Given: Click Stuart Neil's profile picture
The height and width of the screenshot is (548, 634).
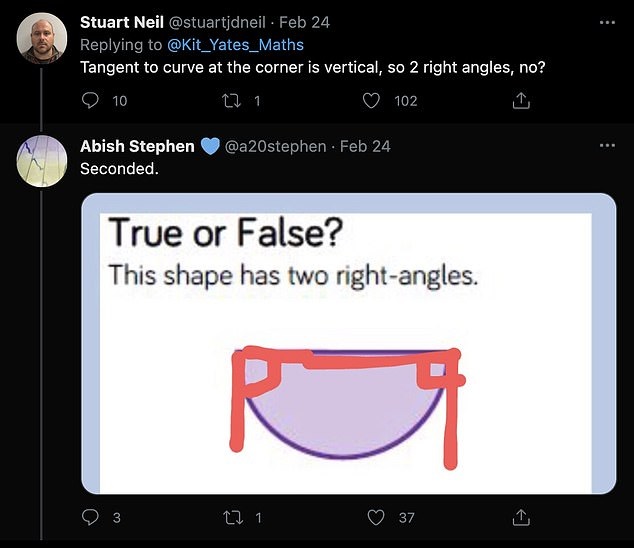Looking at the screenshot, I should point(42,38).
